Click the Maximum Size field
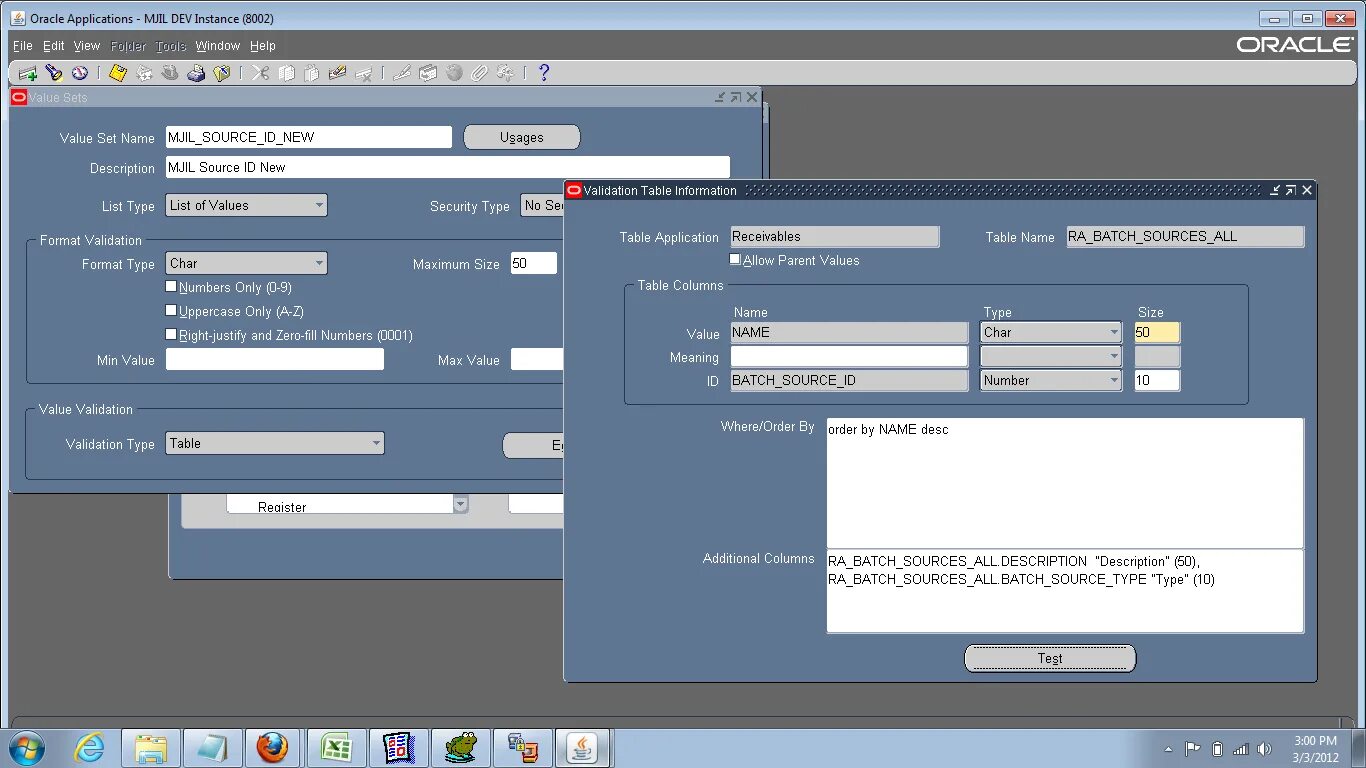Viewport: 1366px width, 768px height. (533, 263)
